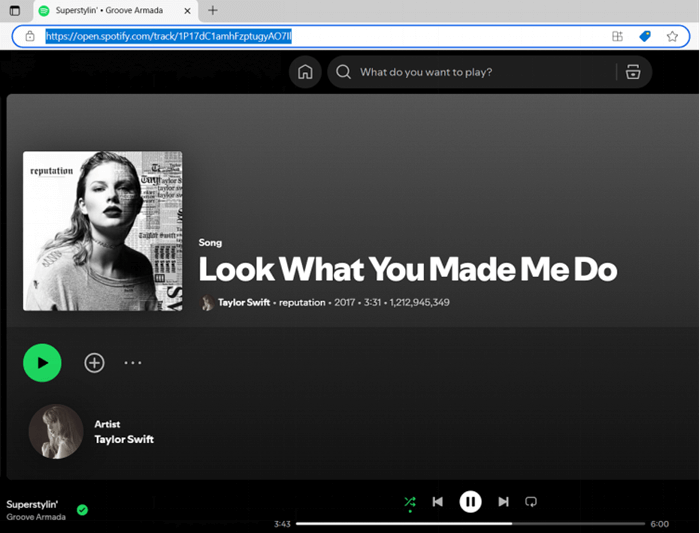Select the Superstylin' Groove Armada browser tab
The image size is (700, 533).
tap(116, 11)
